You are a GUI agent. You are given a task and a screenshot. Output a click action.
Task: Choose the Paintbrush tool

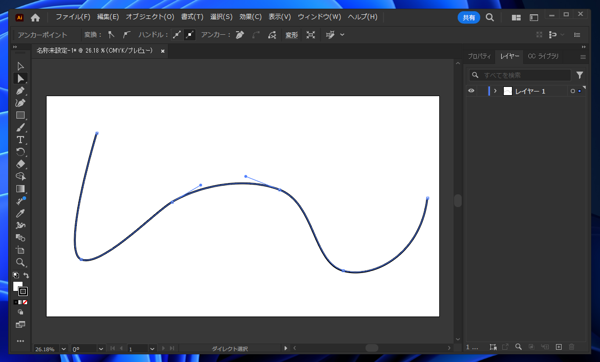pos(20,127)
